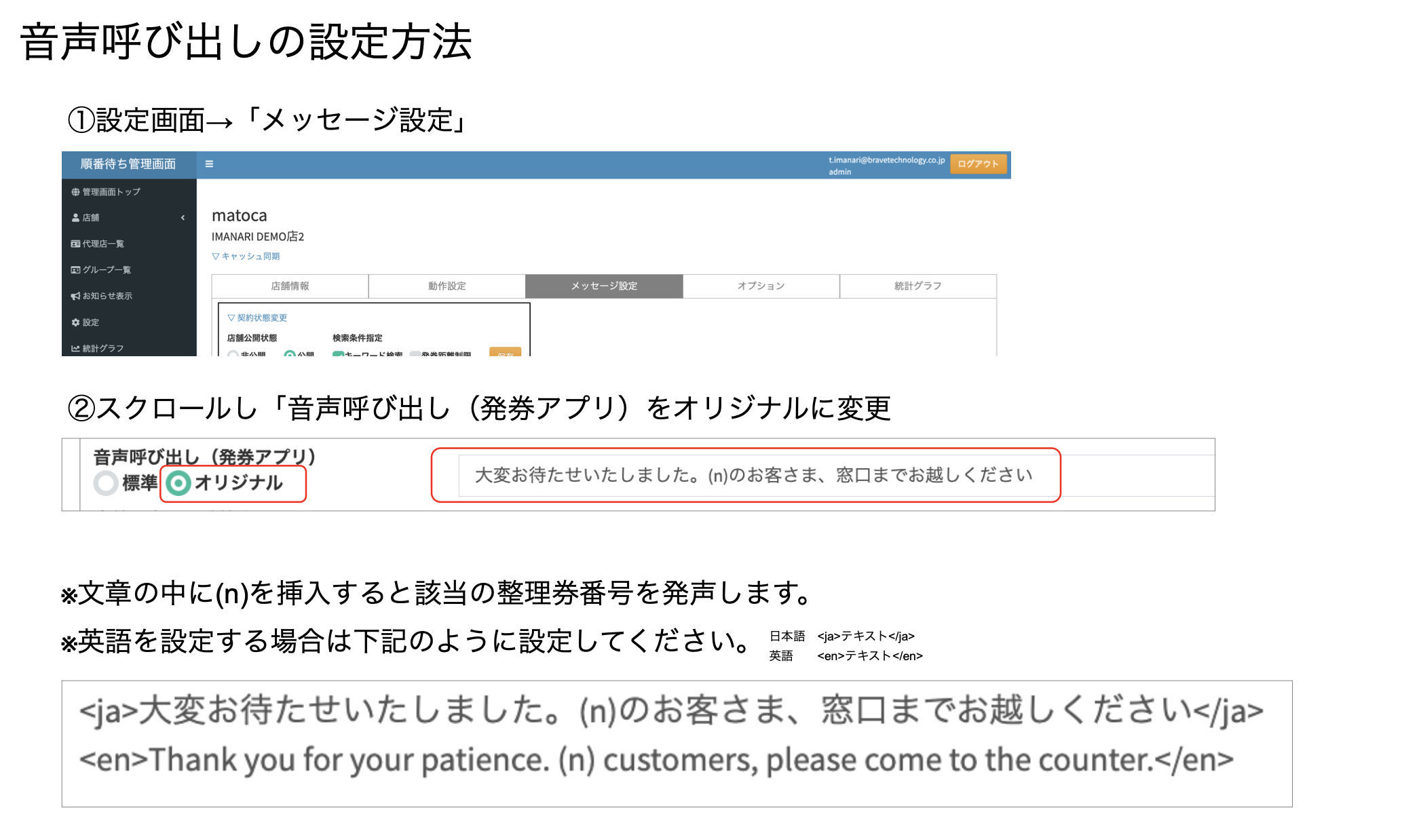The image size is (1421, 840).
Task: Click the ログアウト button
Action: click(977, 164)
